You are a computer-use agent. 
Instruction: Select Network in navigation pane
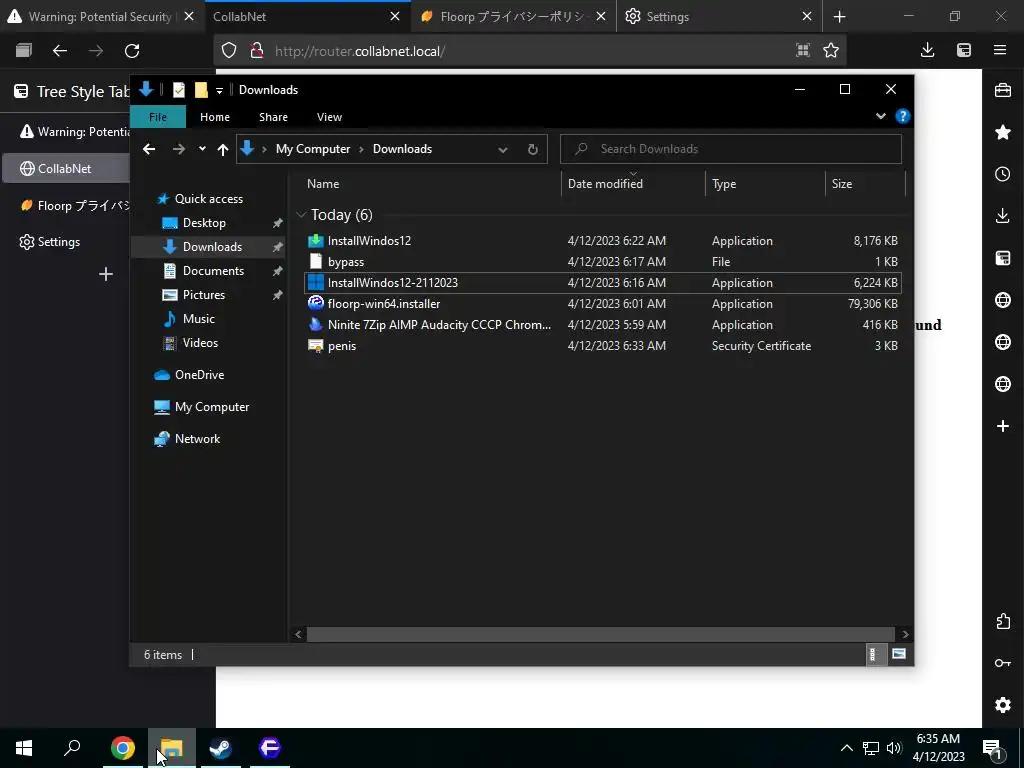click(x=197, y=438)
